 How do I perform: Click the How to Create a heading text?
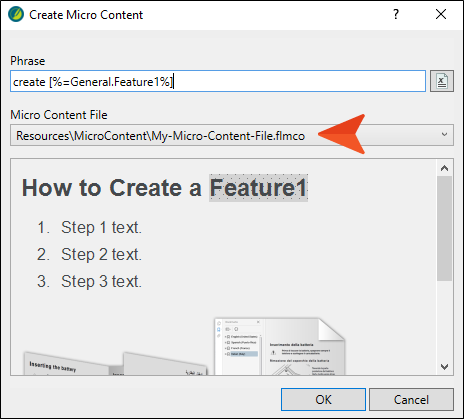112,188
